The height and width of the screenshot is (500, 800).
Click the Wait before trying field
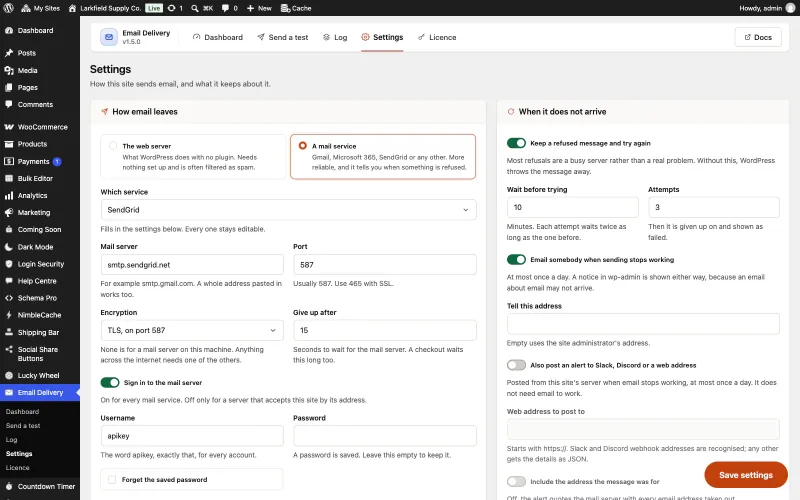(572, 208)
